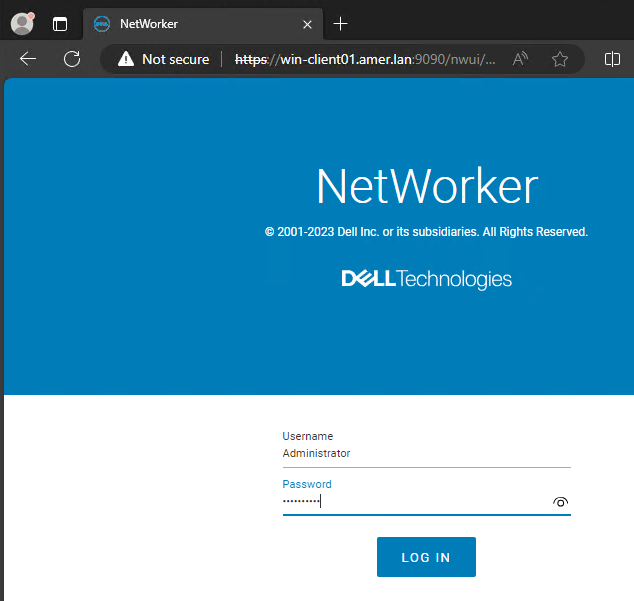Open the split screen icon
The height and width of the screenshot is (601, 634).
point(612,59)
